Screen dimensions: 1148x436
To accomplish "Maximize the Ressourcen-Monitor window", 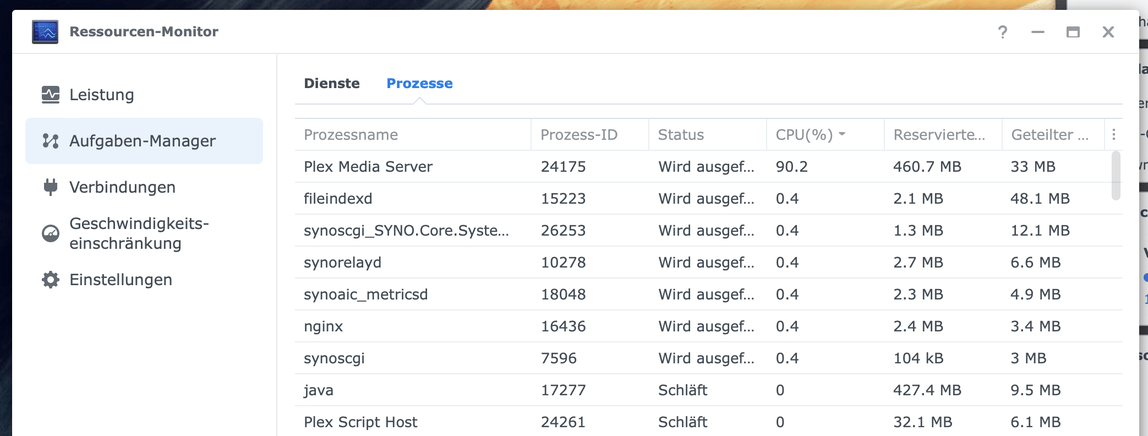I will pyautogui.click(x=1073, y=32).
